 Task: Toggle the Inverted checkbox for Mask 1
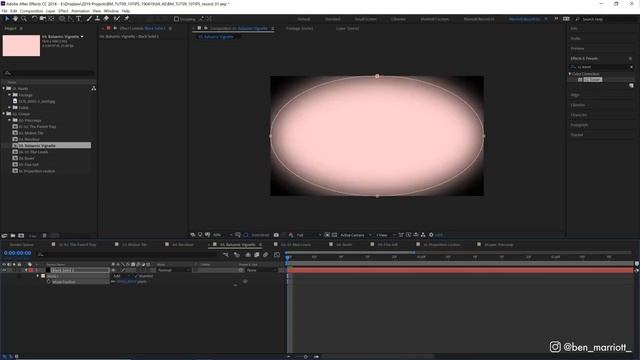pyautogui.click(x=136, y=276)
